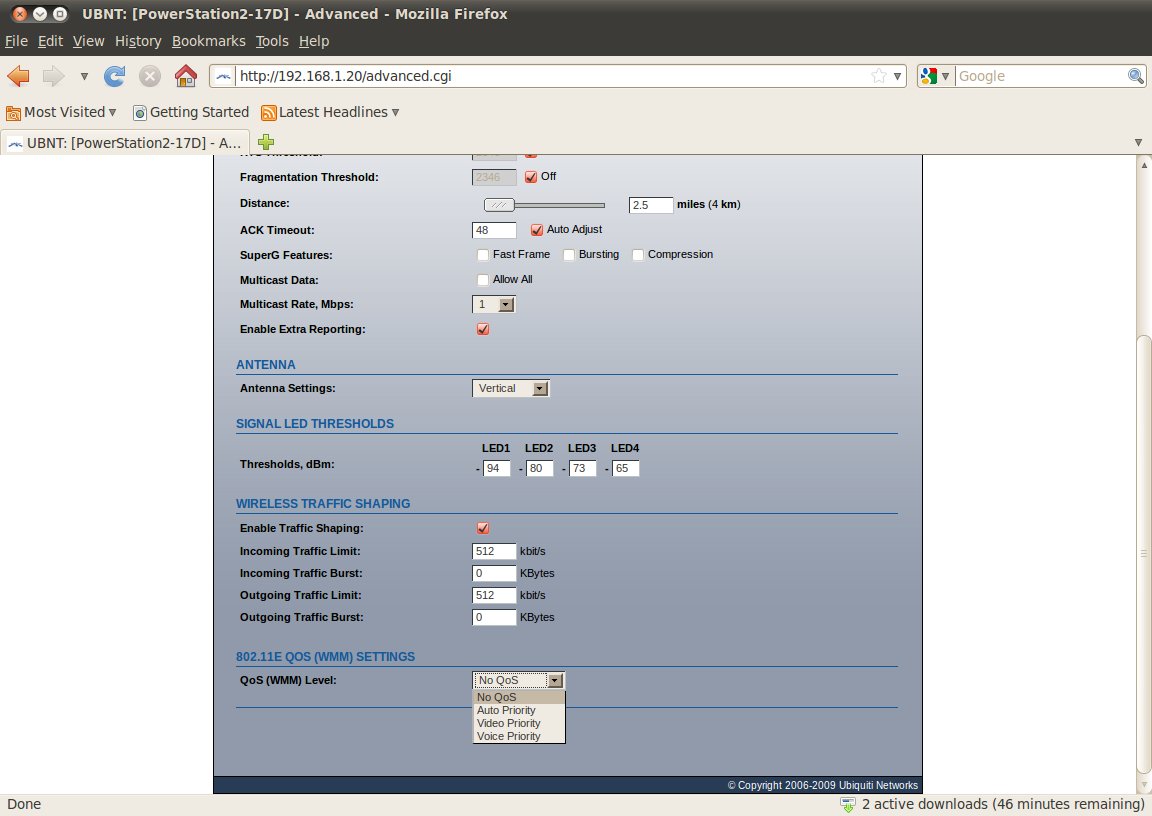1152x816 pixels.
Task: List all tabs dropdown arrow
Action: pos(1138,142)
